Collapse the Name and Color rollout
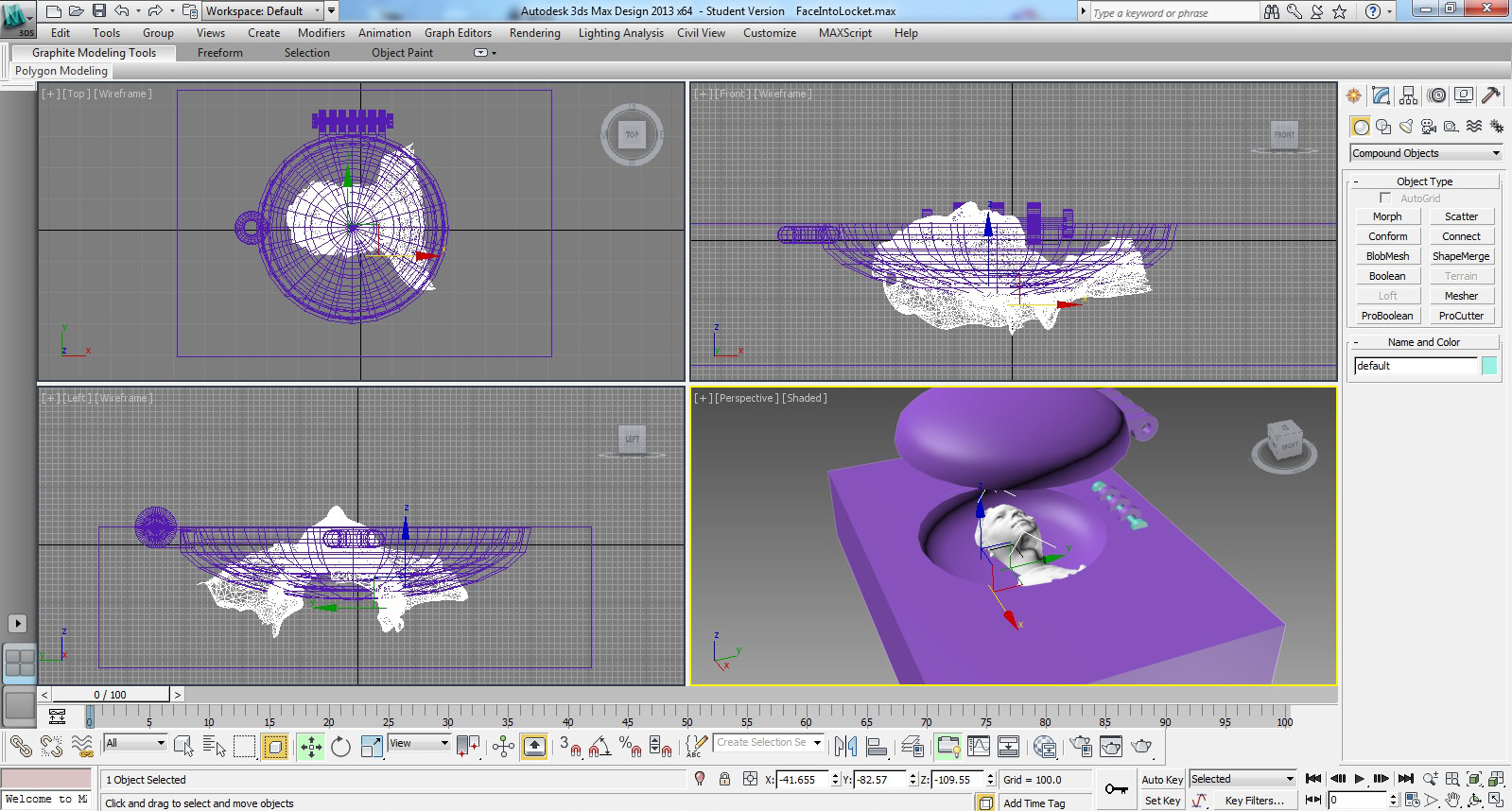 tap(1425, 342)
